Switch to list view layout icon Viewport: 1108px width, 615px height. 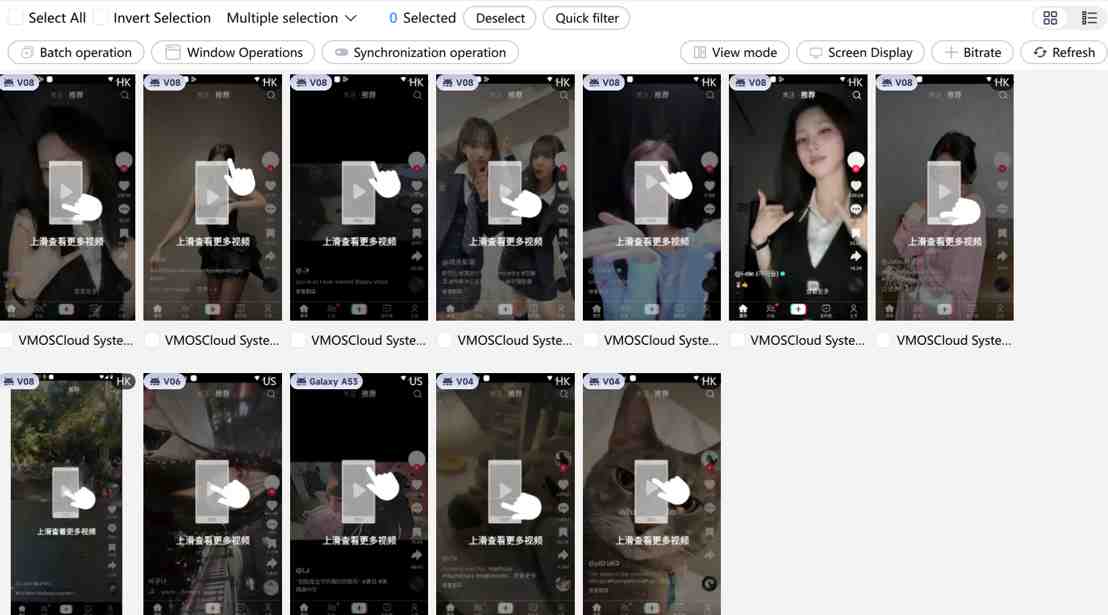[x=1089, y=18]
